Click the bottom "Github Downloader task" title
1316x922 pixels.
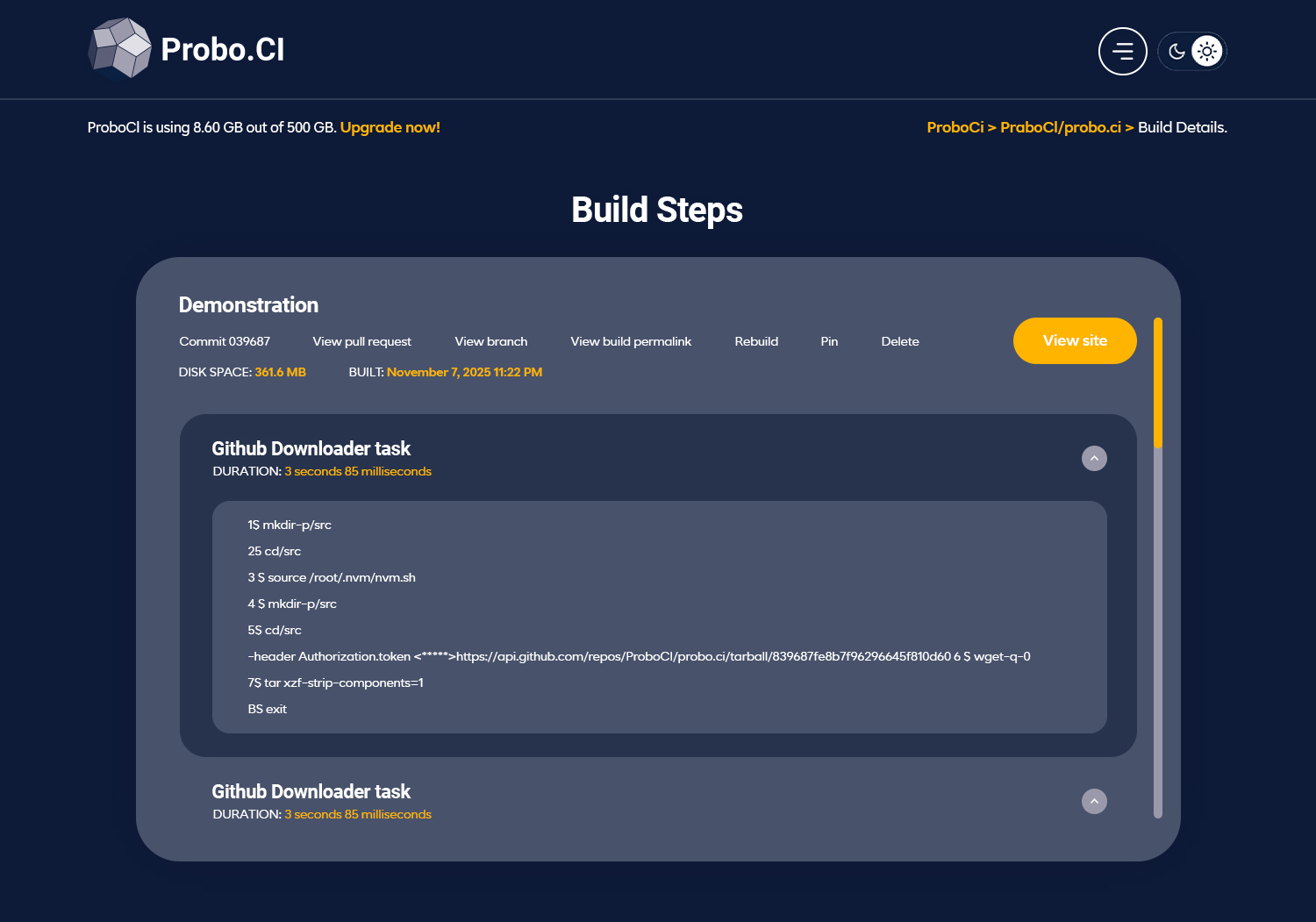311,791
